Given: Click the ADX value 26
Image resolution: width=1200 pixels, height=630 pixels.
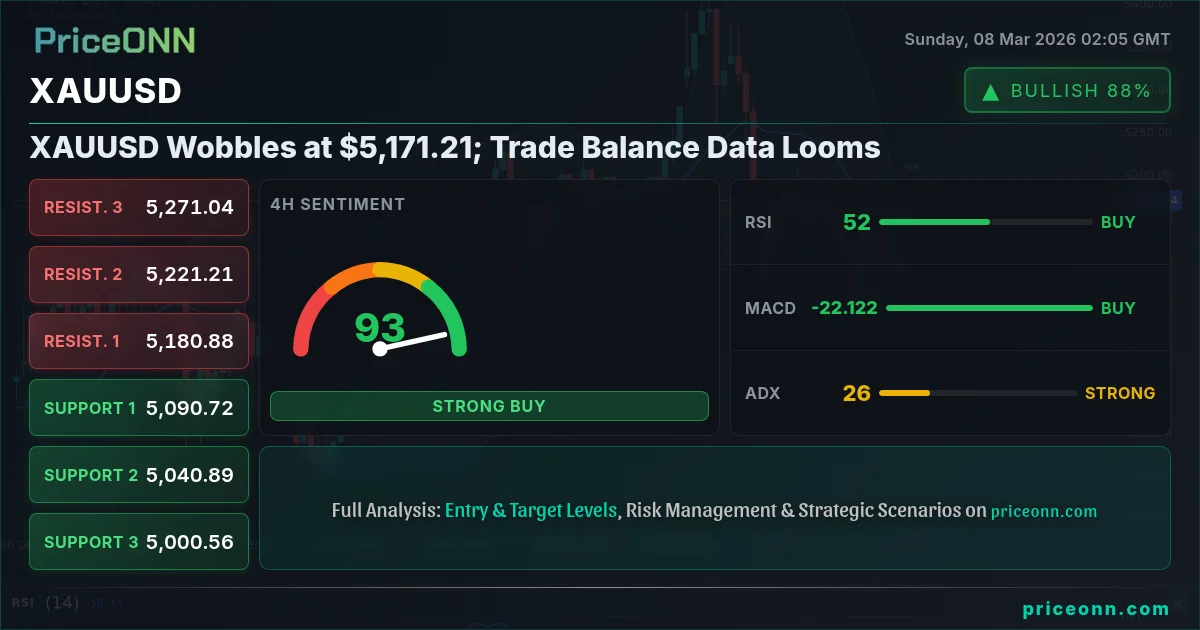Looking at the screenshot, I should point(857,393).
